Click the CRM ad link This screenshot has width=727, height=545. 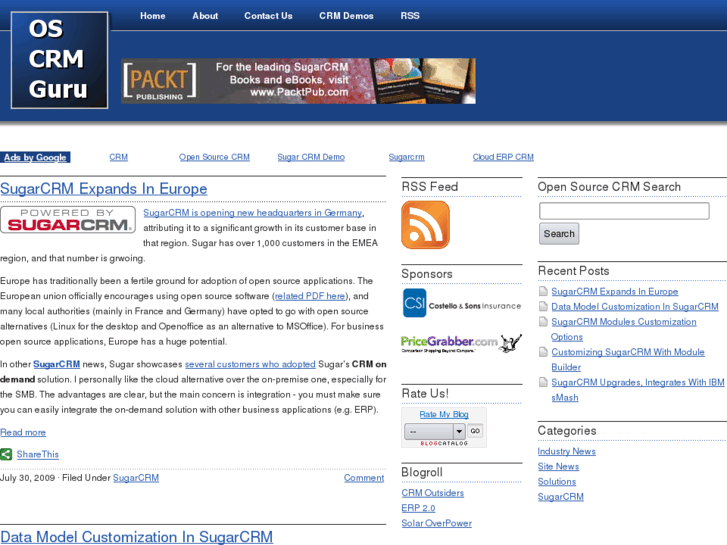pos(119,157)
